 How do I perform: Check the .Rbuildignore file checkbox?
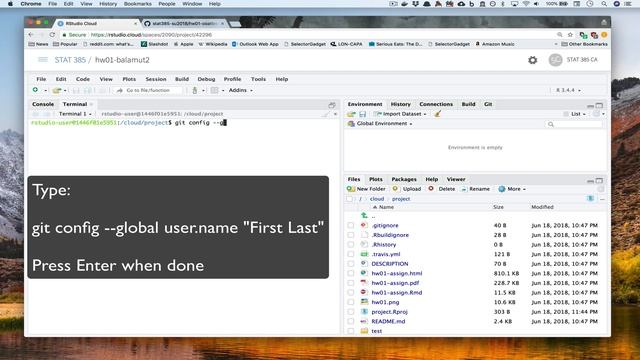pyautogui.click(x=351, y=235)
